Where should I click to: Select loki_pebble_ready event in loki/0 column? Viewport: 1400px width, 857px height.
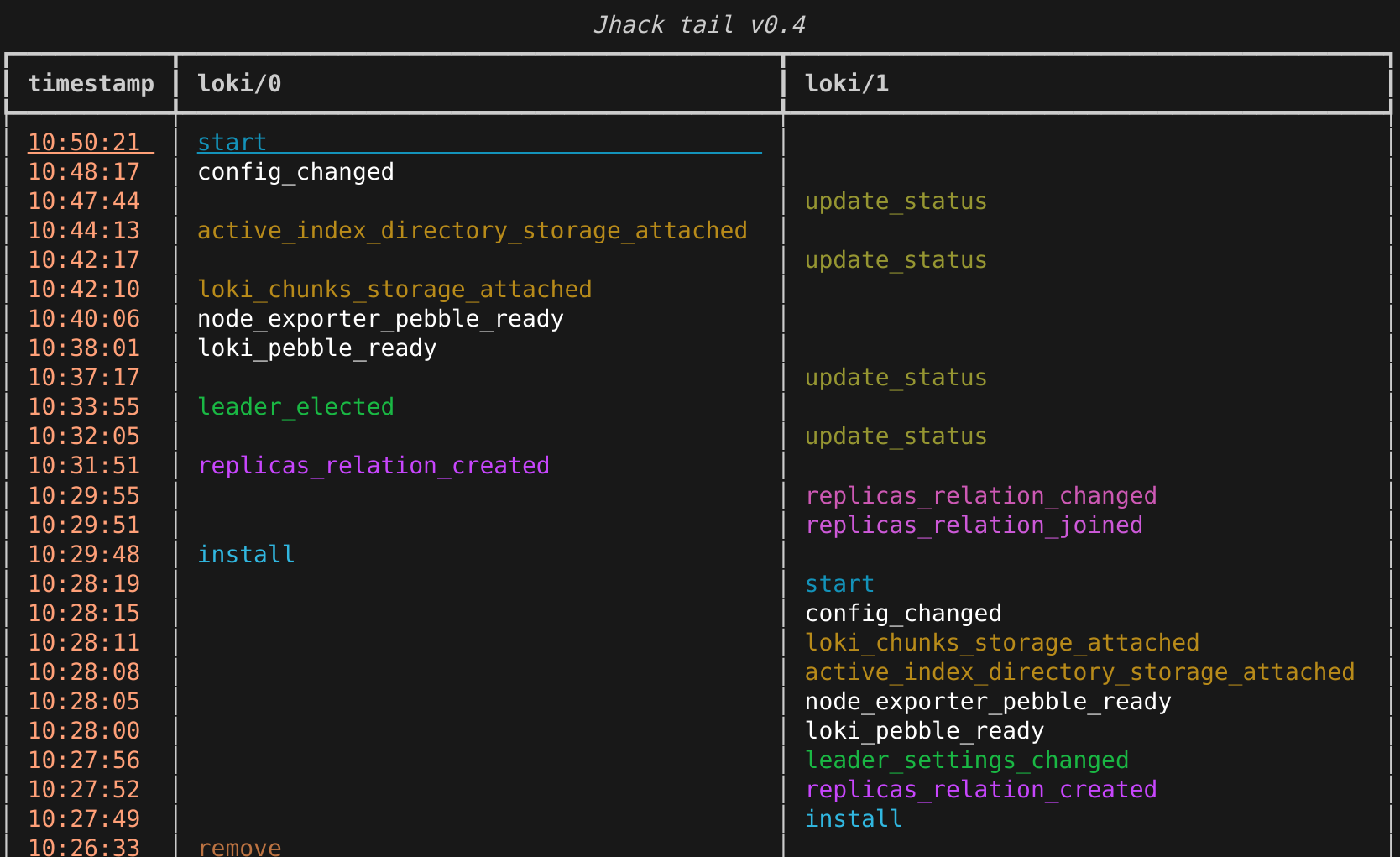coord(316,348)
